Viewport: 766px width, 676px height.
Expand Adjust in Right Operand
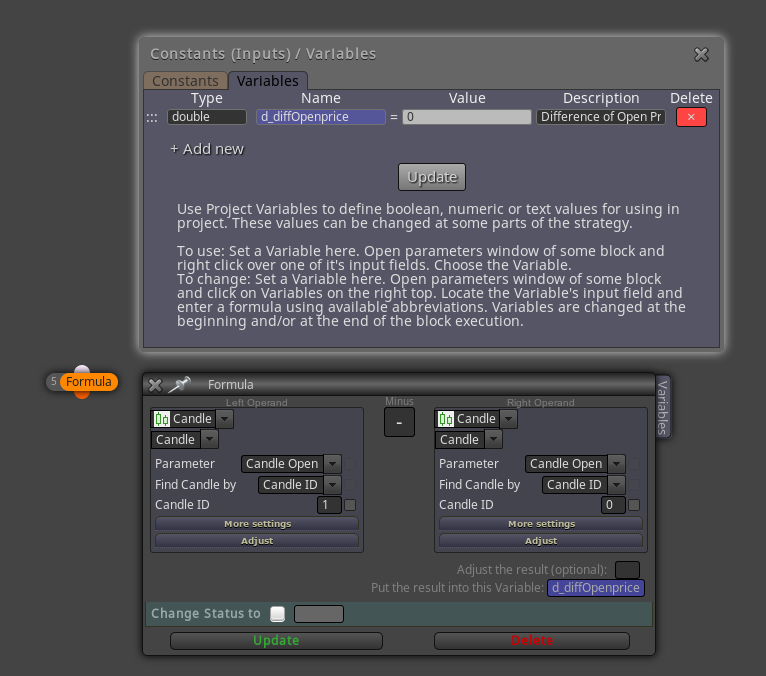tap(541, 541)
